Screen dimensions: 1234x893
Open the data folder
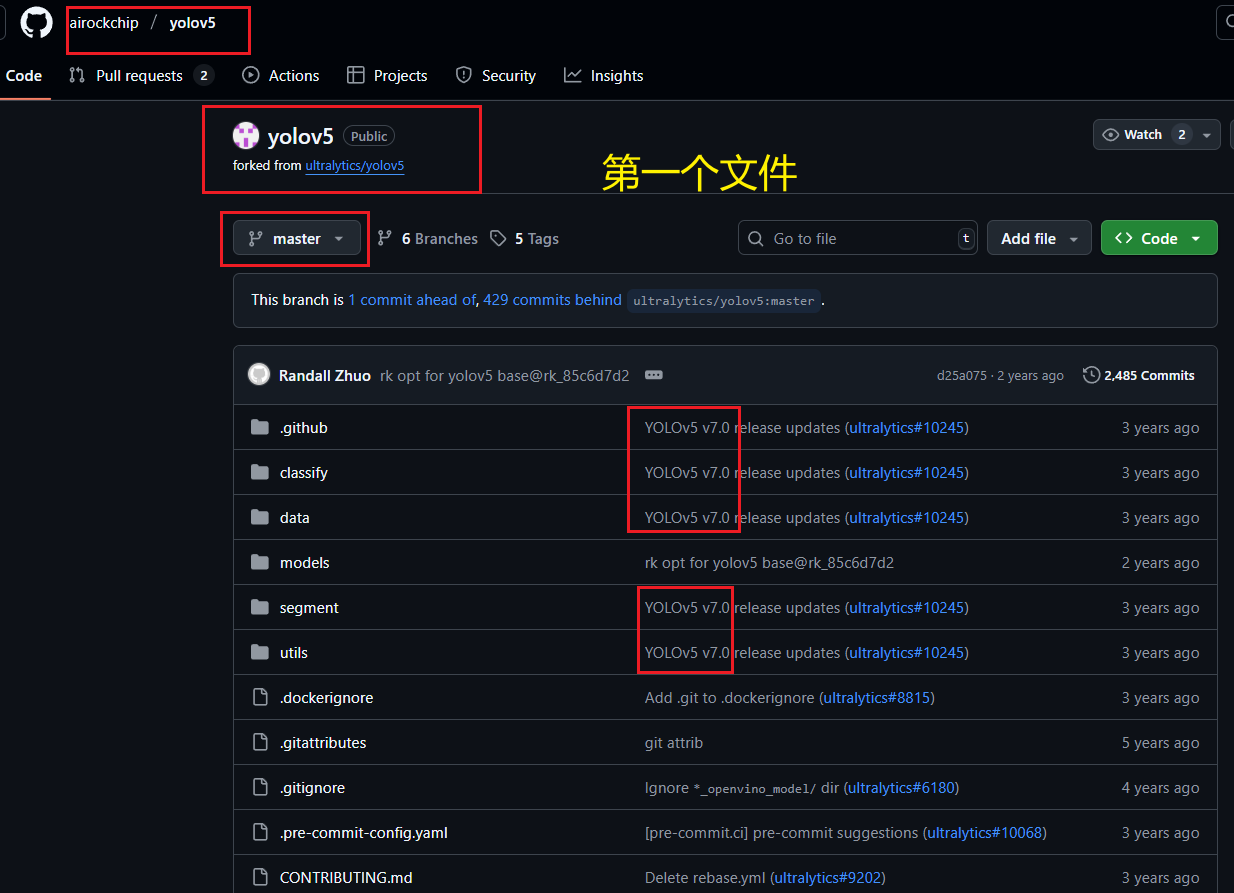point(295,518)
